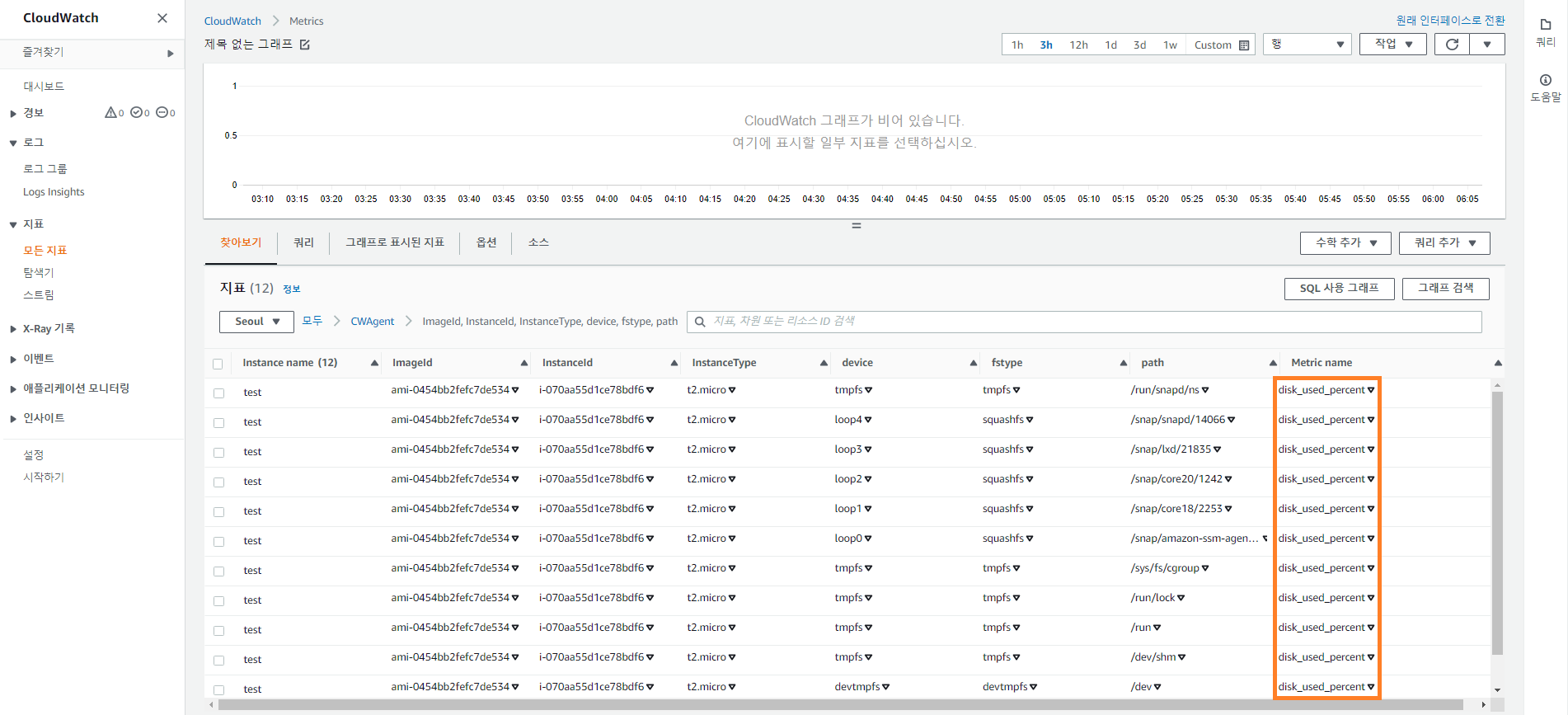Edit graph title pencil icon
Viewport: 1568px width, 715px height.
tap(305, 45)
